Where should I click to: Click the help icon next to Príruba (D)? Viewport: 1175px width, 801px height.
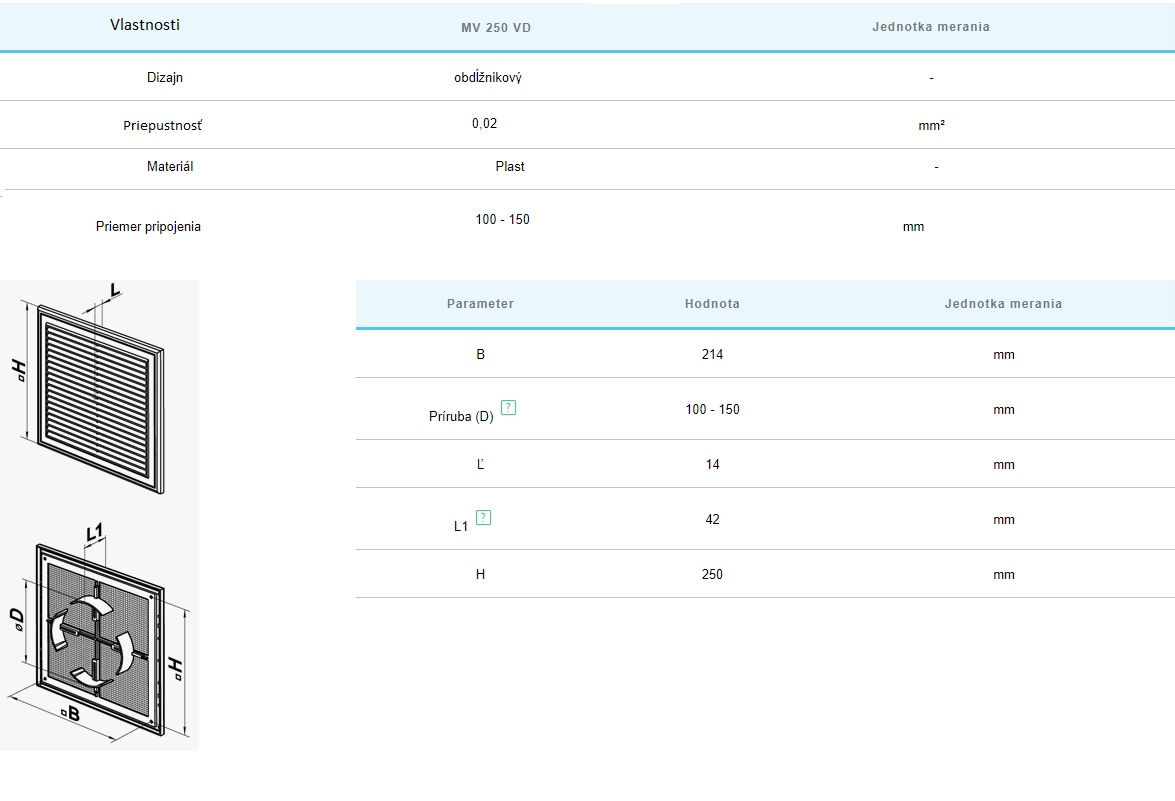click(508, 407)
